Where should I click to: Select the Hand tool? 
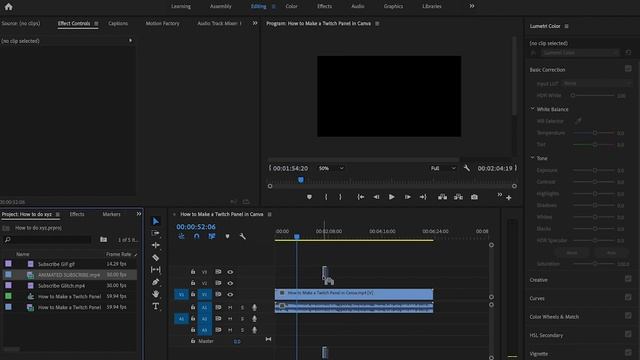click(156, 294)
